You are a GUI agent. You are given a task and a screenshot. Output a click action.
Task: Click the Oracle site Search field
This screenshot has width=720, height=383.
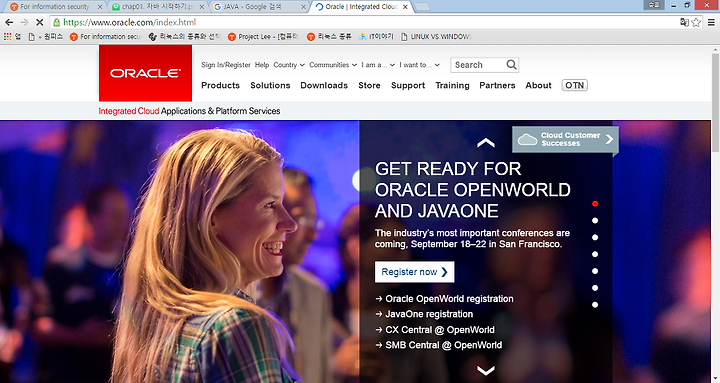478,65
